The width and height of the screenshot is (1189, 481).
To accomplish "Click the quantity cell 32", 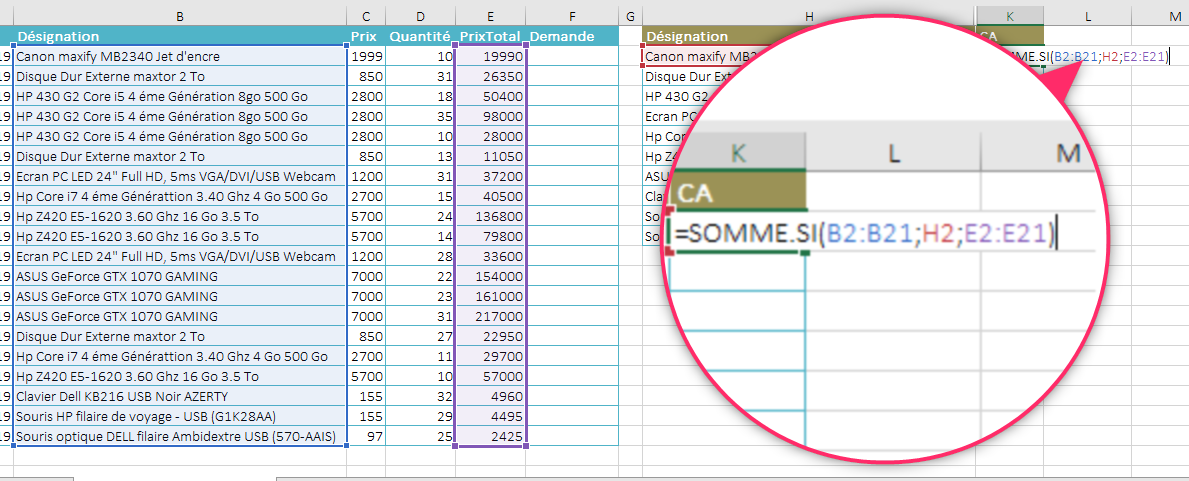I will pos(420,396).
